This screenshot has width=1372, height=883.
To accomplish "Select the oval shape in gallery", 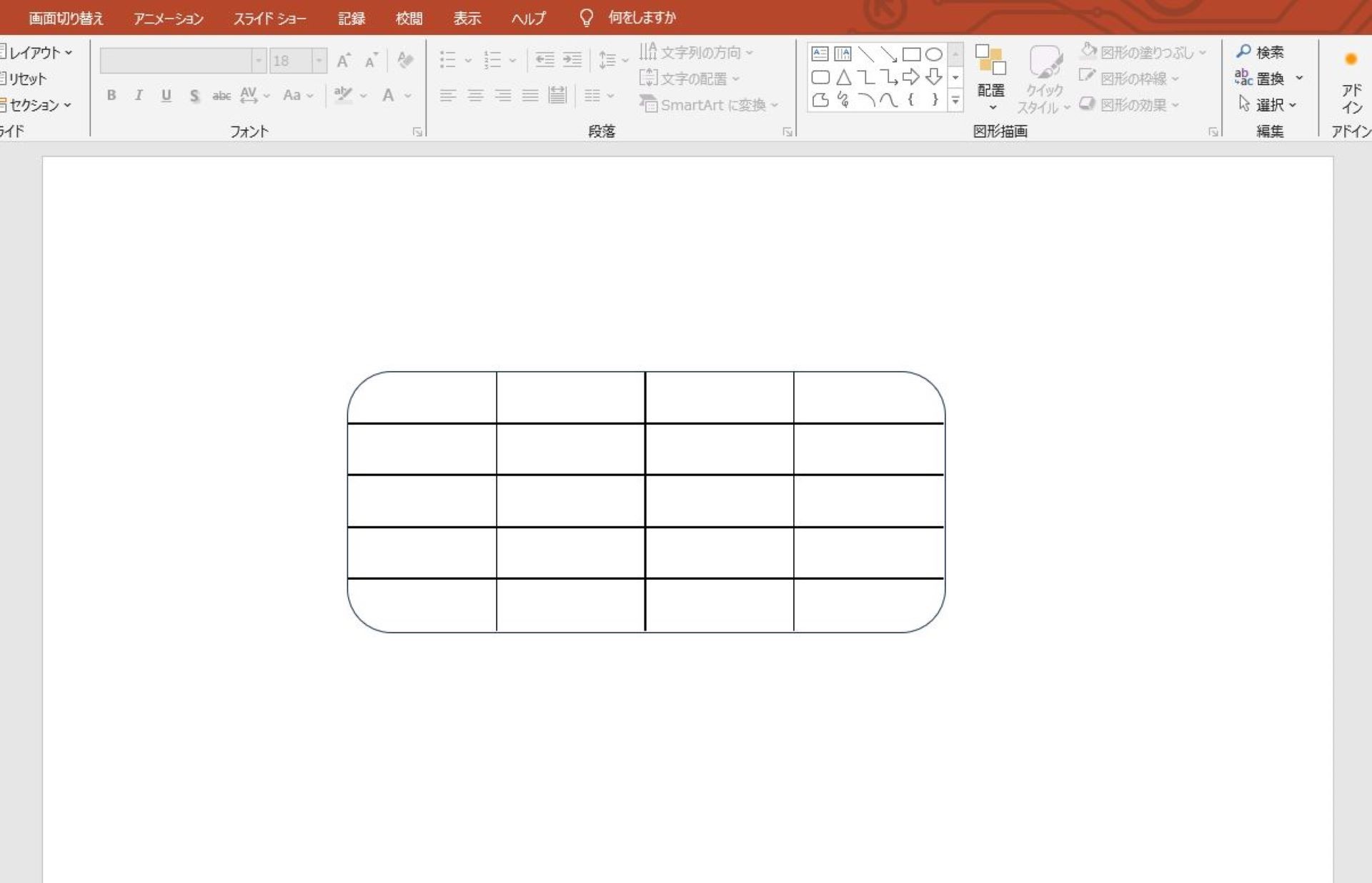I will click(934, 54).
